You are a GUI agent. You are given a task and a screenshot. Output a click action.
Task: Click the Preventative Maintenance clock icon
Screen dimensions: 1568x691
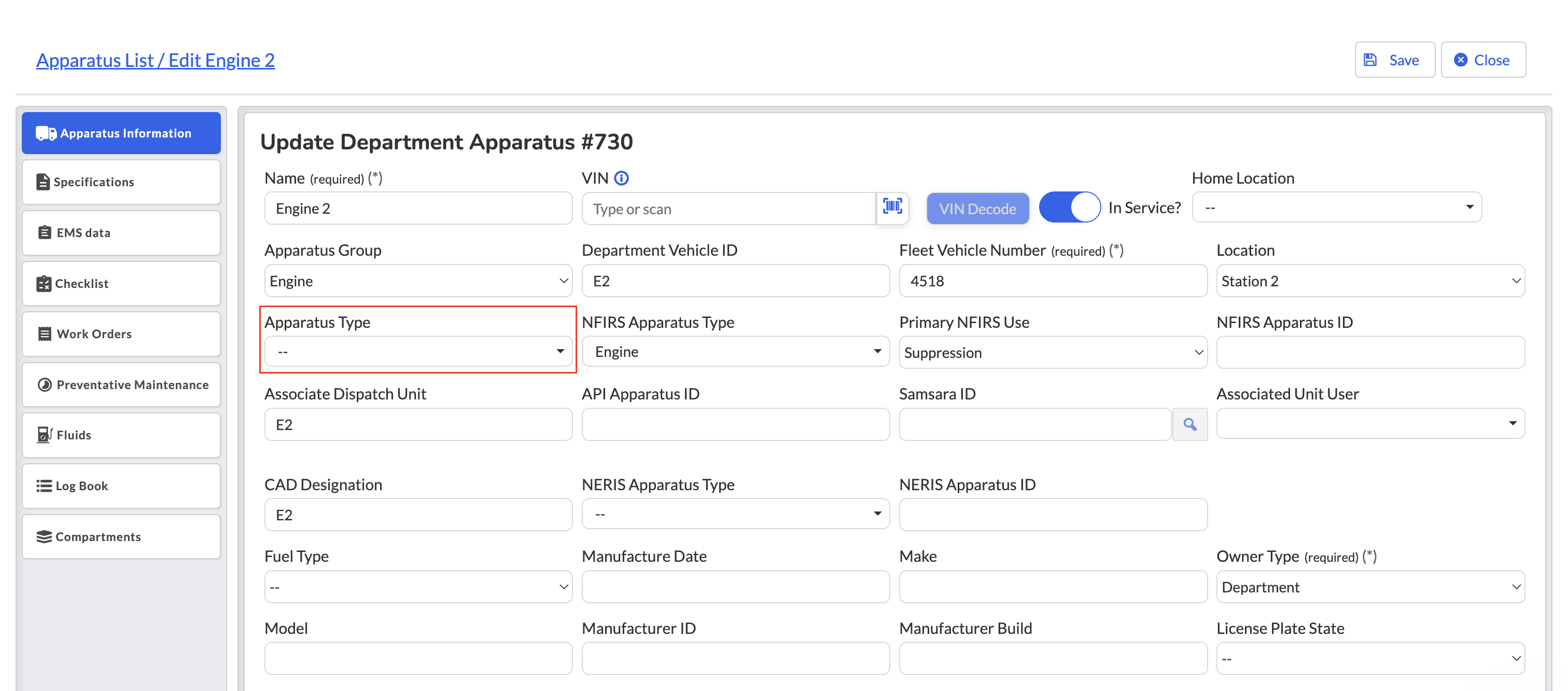click(45, 385)
